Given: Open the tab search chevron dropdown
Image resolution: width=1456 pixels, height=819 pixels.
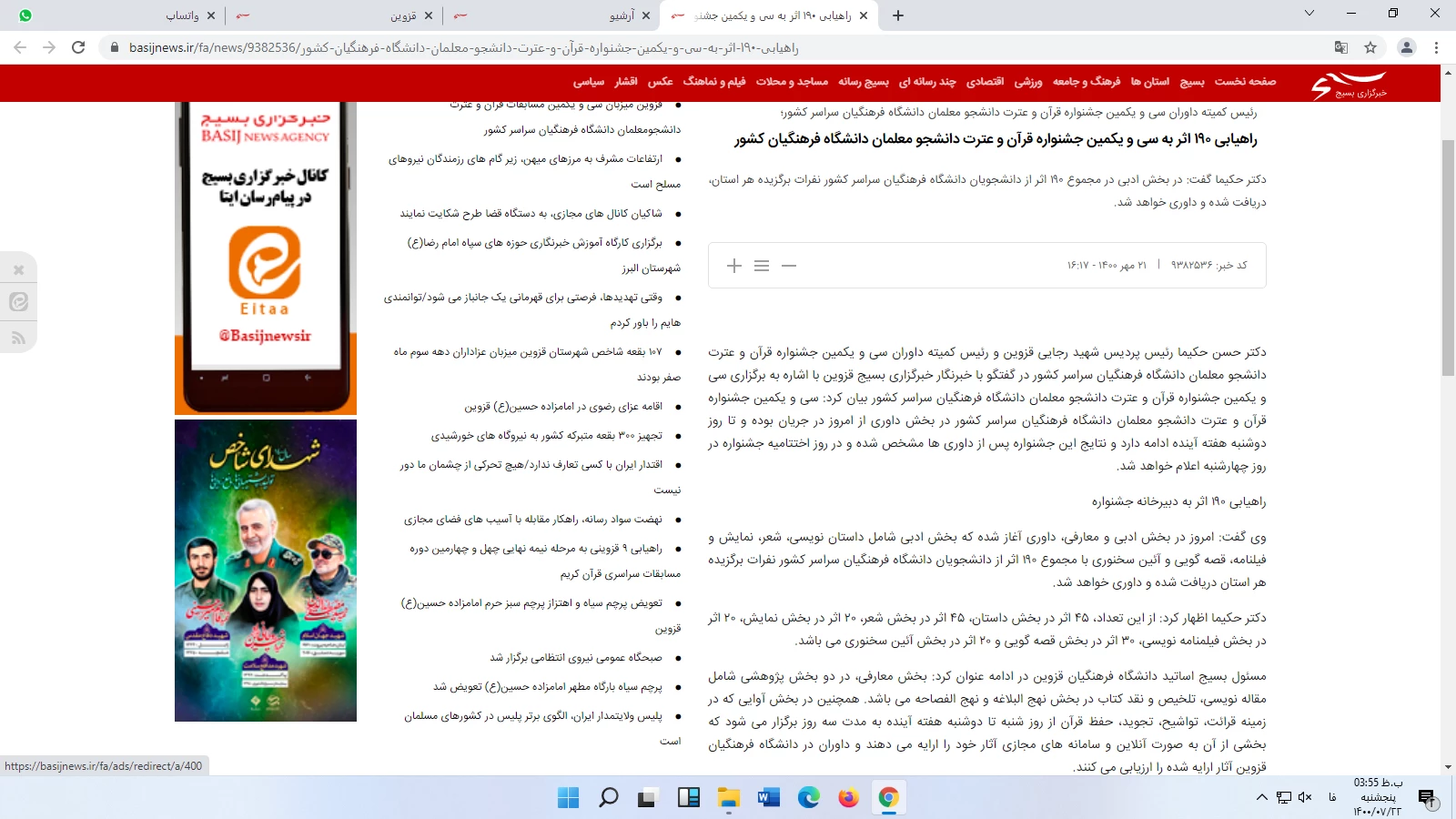Looking at the screenshot, I should point(1309,14).
